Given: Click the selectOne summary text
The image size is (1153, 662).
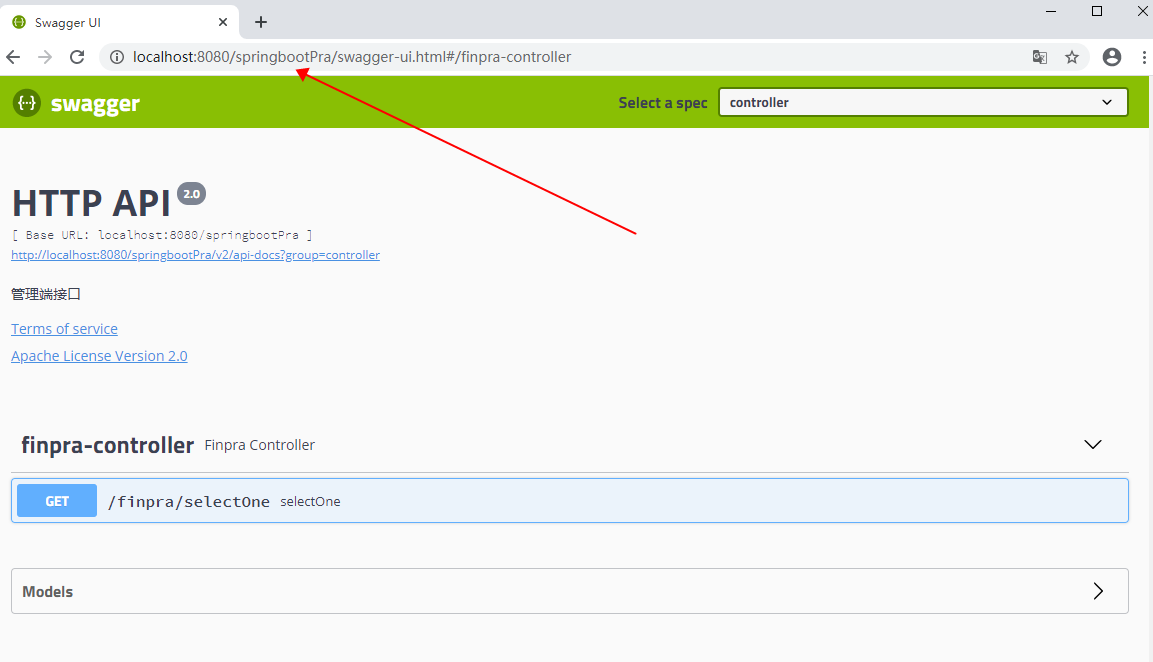Looking at the screenshot, I should coord(310,502).
